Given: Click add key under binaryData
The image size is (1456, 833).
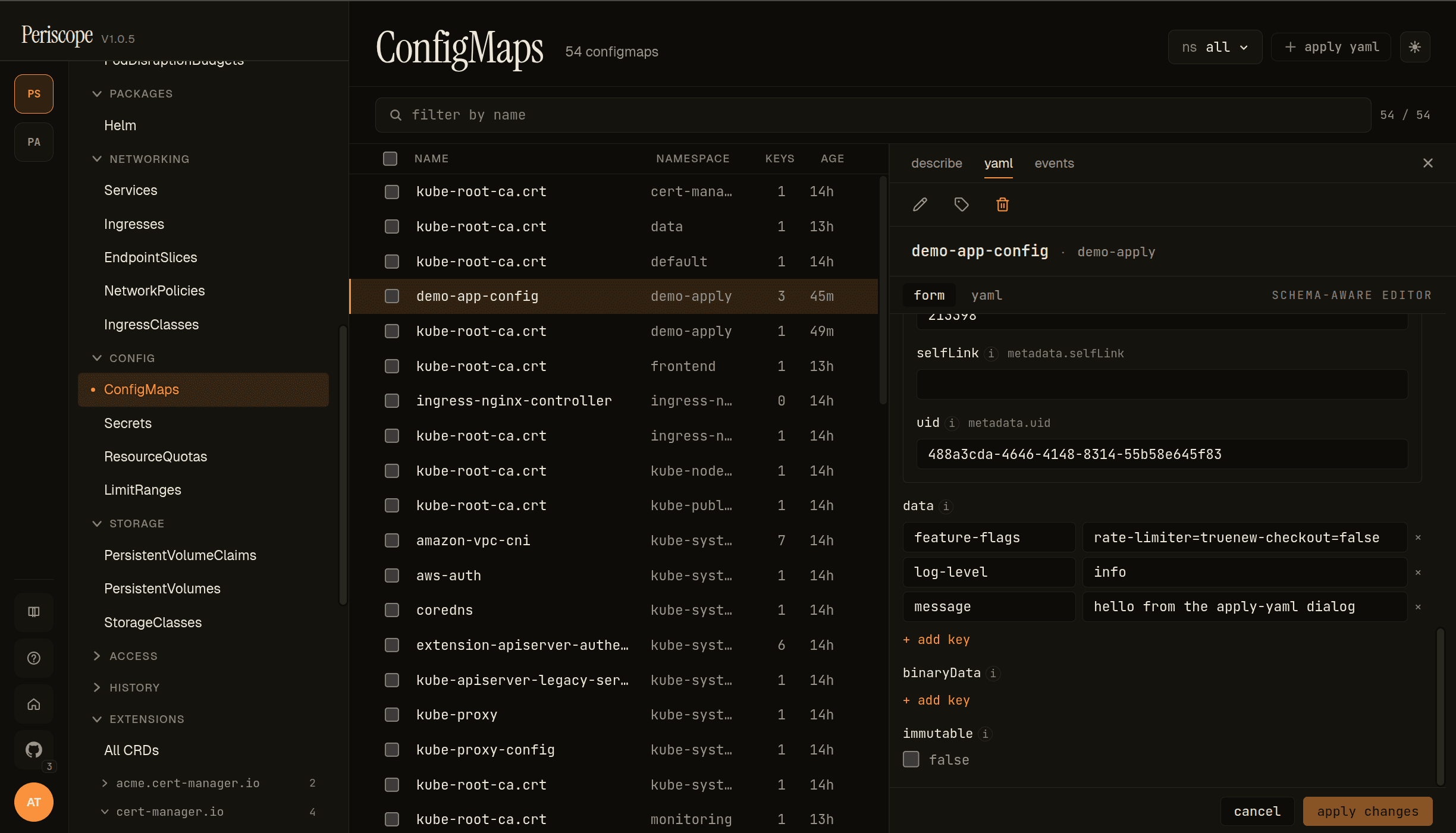Looking at the screenshot, I should pyautogui.click(x=937, y=700).
